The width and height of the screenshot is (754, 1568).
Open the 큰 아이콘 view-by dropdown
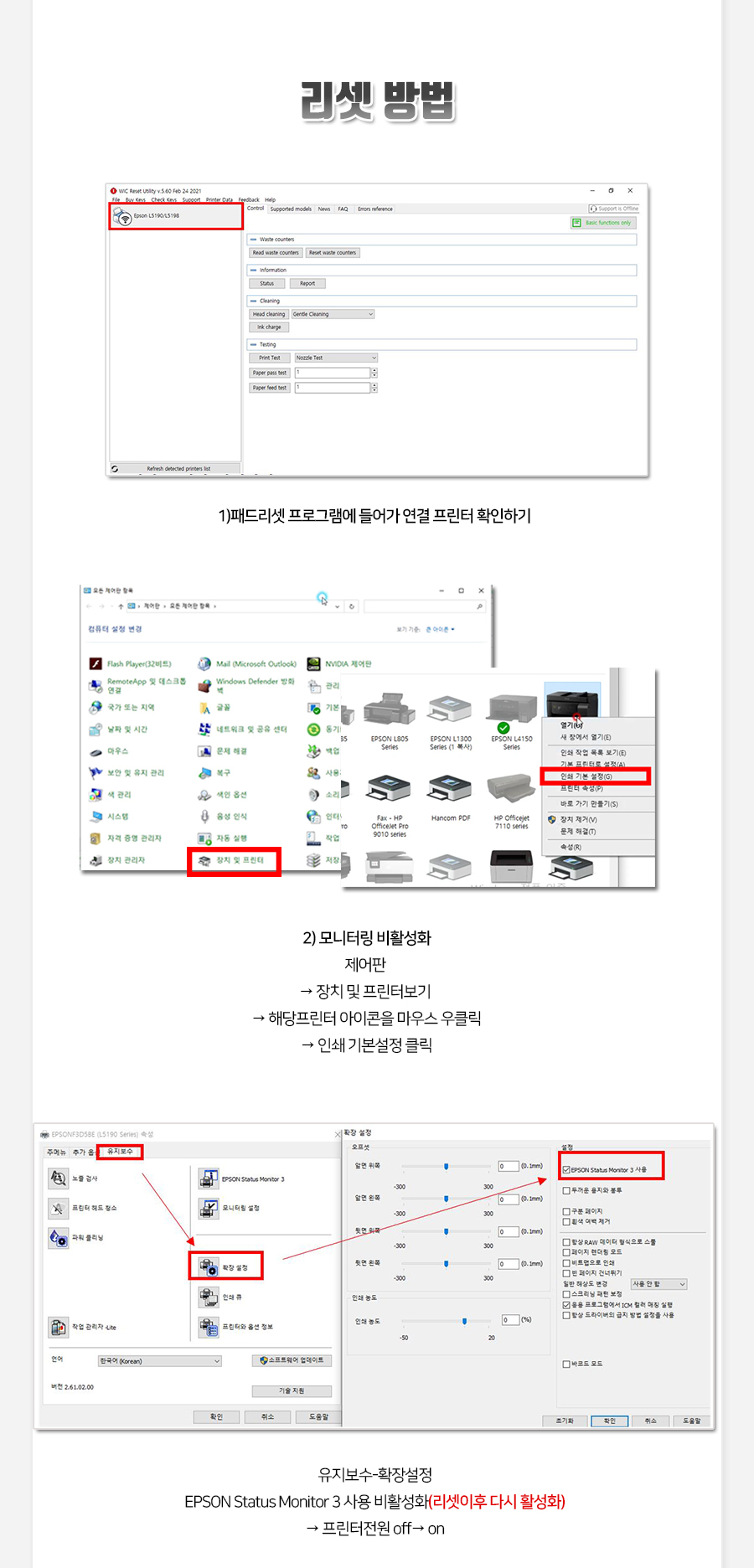tap(440, 629)
